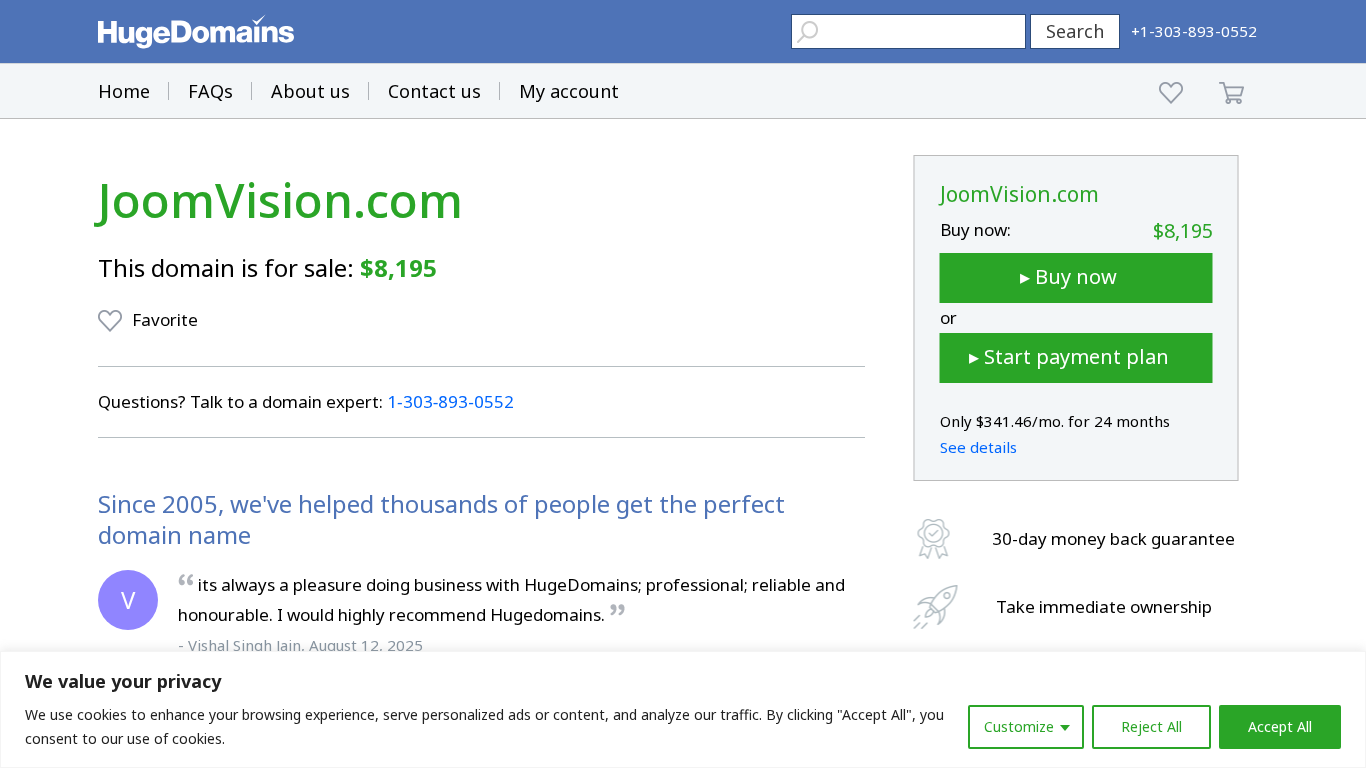Open the favorites heart icon in navbar

click(1171, 93)
